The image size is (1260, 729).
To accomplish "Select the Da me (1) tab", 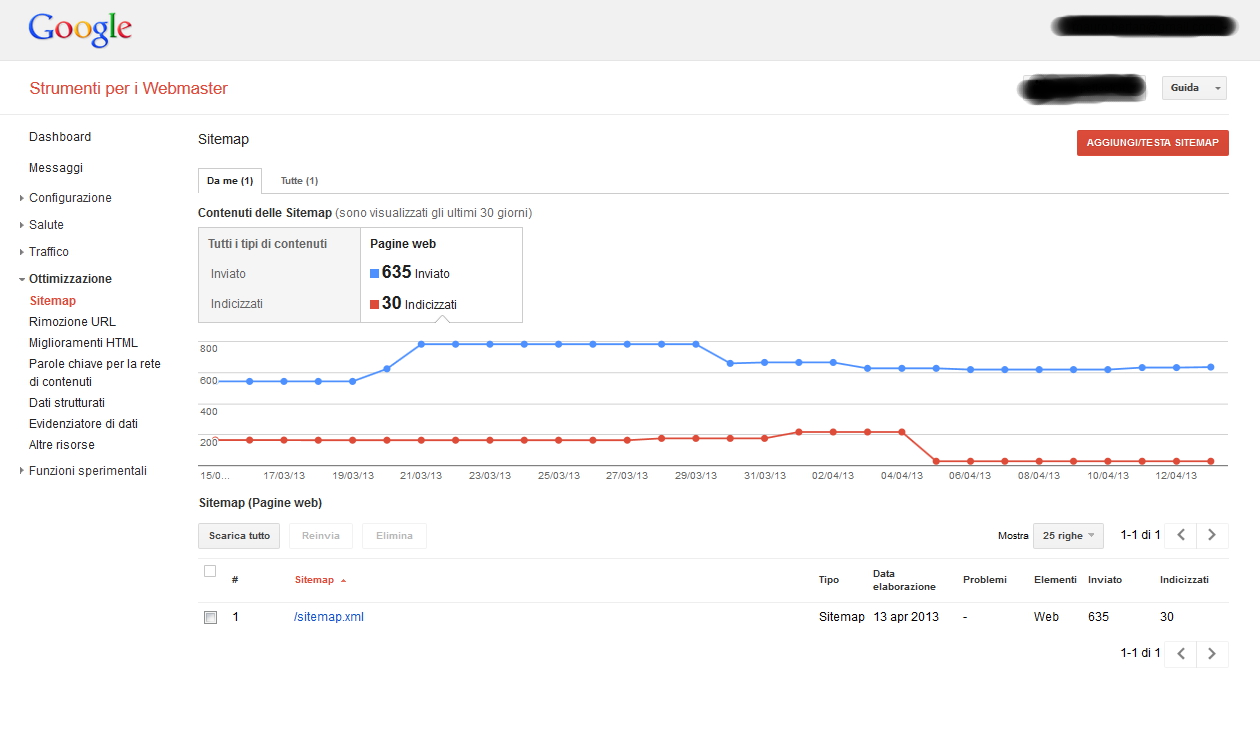I will pos(230,181).
